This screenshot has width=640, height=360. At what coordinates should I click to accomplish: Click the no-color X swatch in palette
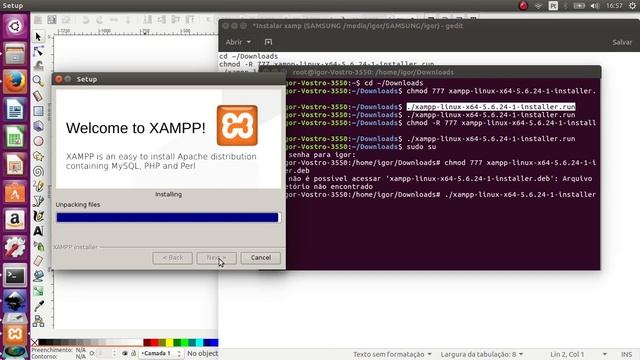(x=35, y=342)
